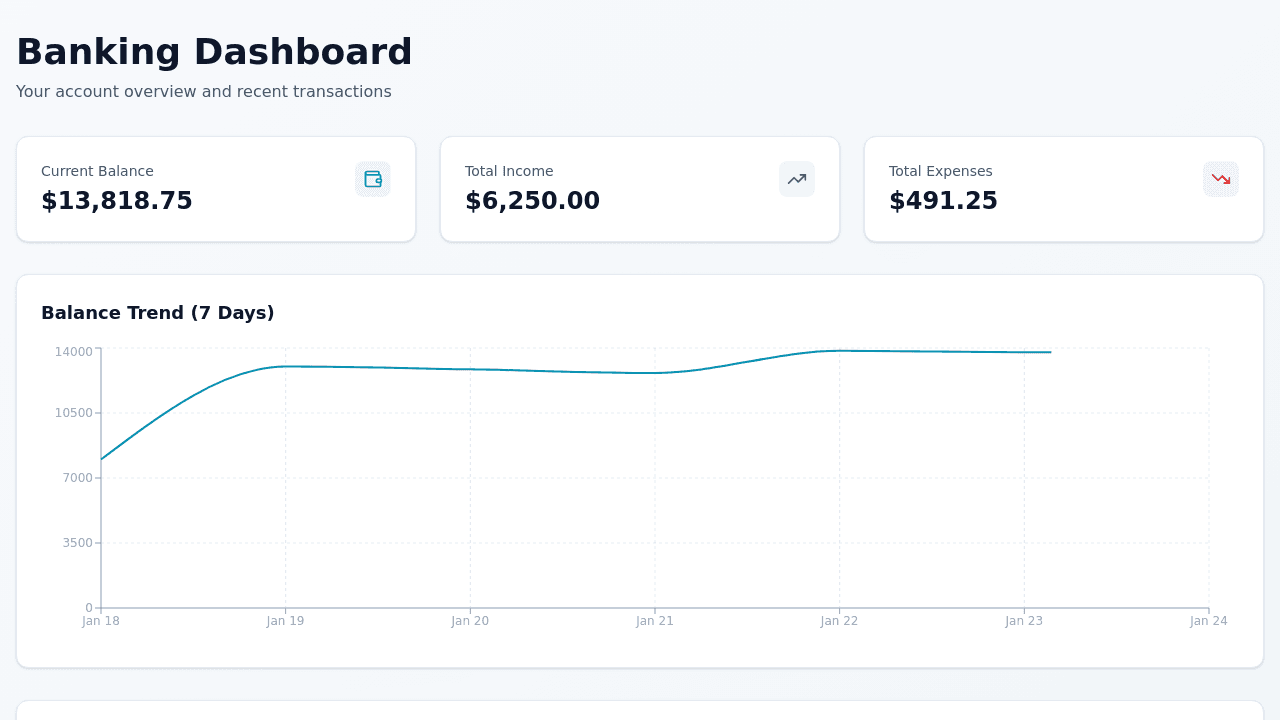The height and width of the screenshot is (720, 1280).
Task: Click the account overview subtitle text
Action: 203,91
